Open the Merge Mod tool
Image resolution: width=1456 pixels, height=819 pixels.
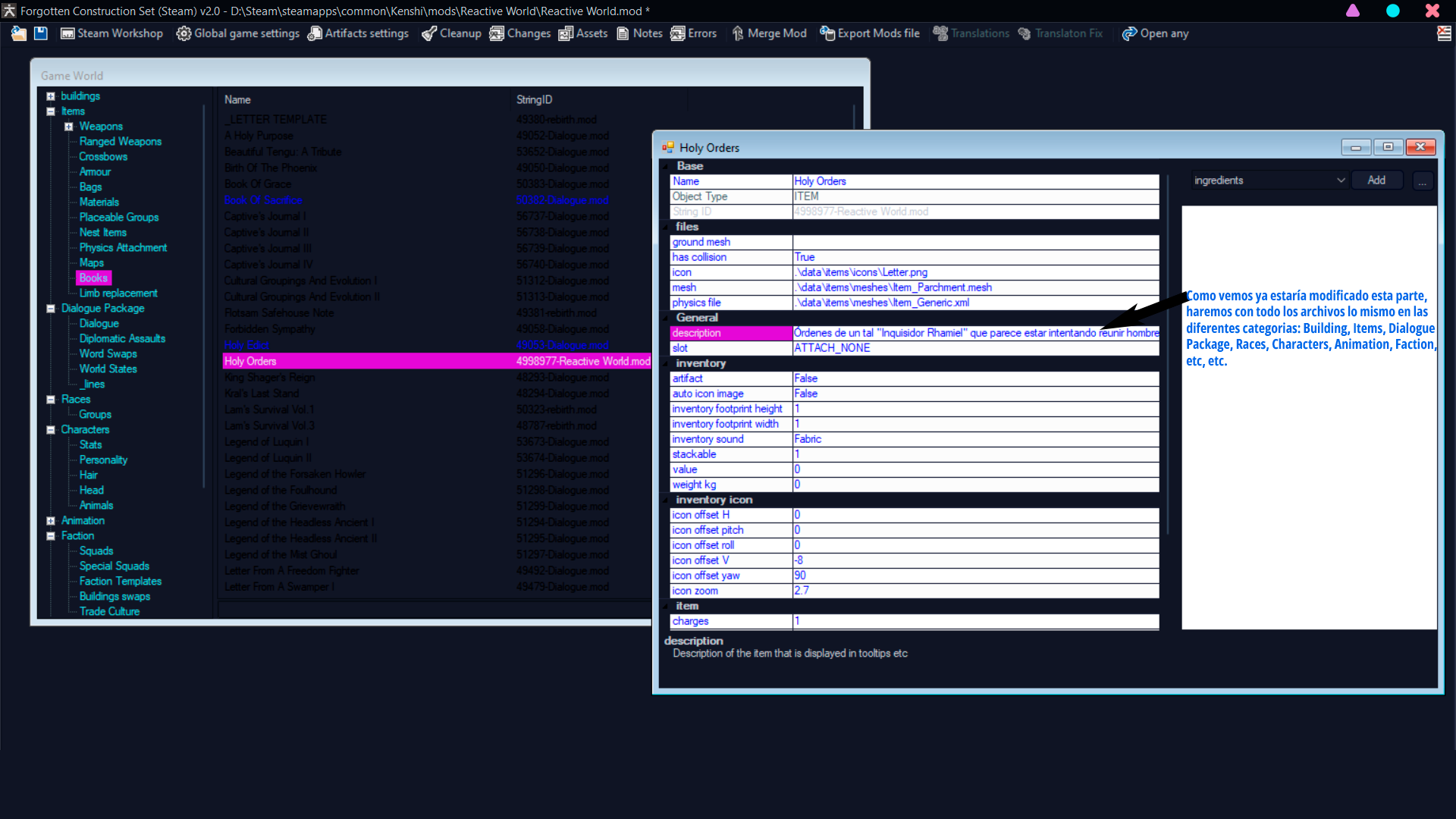tap(769, 33)
